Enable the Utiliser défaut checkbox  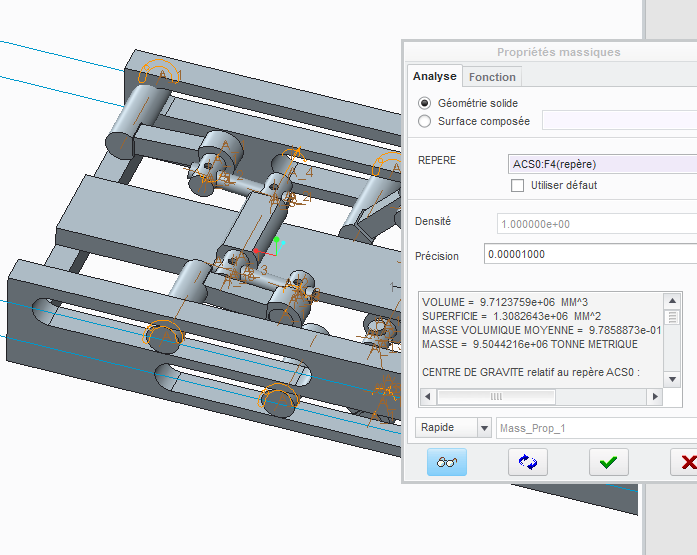(517, 185)
